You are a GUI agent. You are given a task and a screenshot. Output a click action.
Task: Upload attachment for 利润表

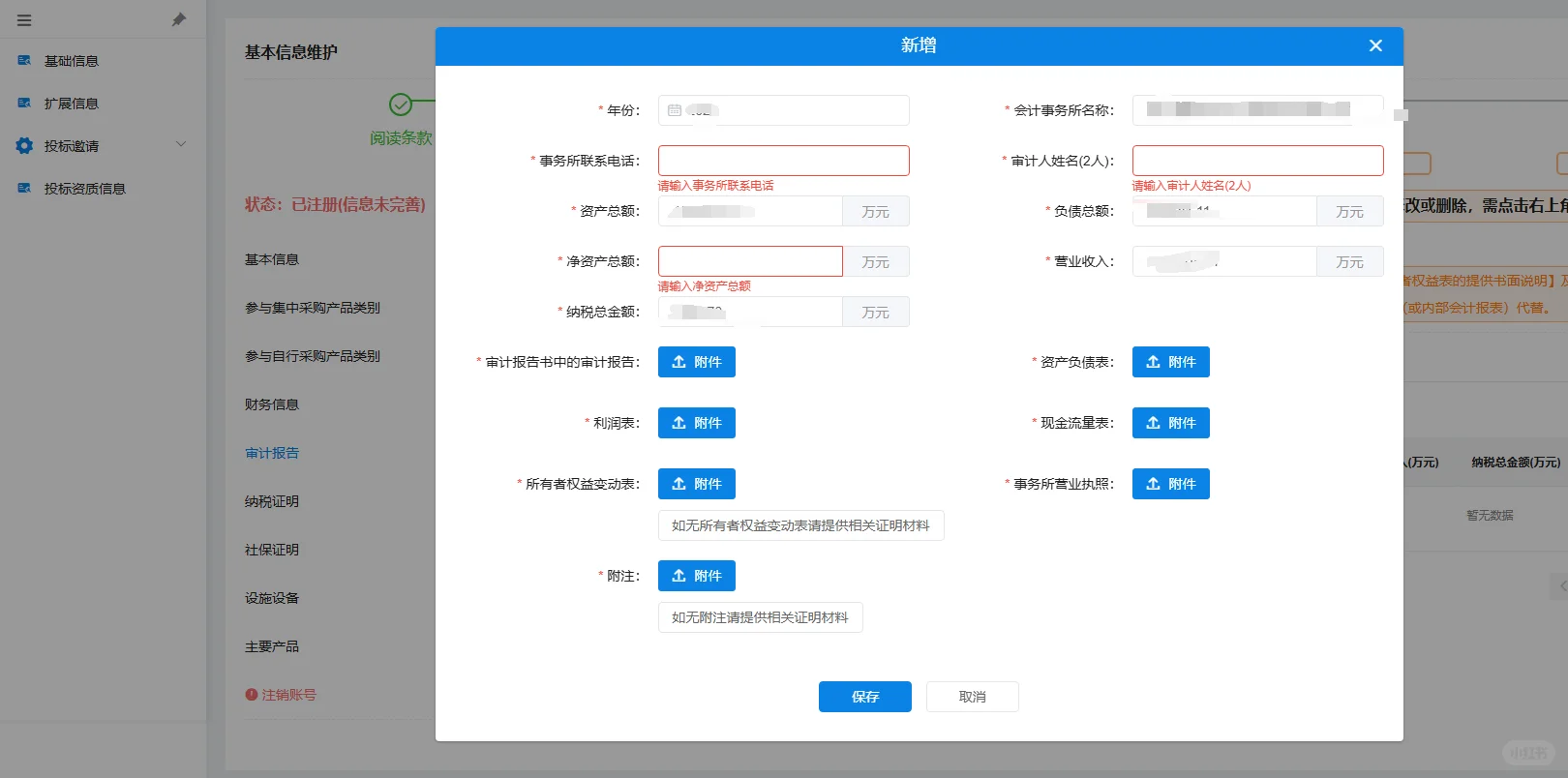click(x=697, y=423)
